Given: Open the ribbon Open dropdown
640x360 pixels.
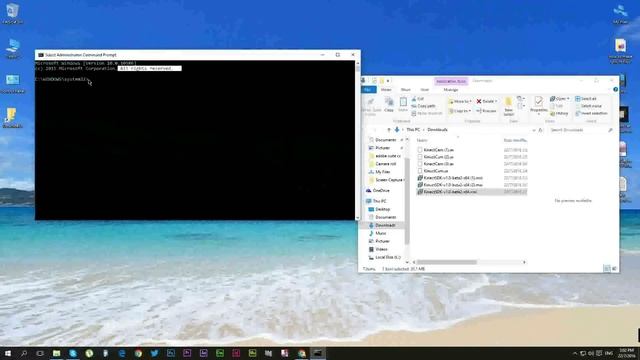Looking at the screenshot, I should [559, 99].
